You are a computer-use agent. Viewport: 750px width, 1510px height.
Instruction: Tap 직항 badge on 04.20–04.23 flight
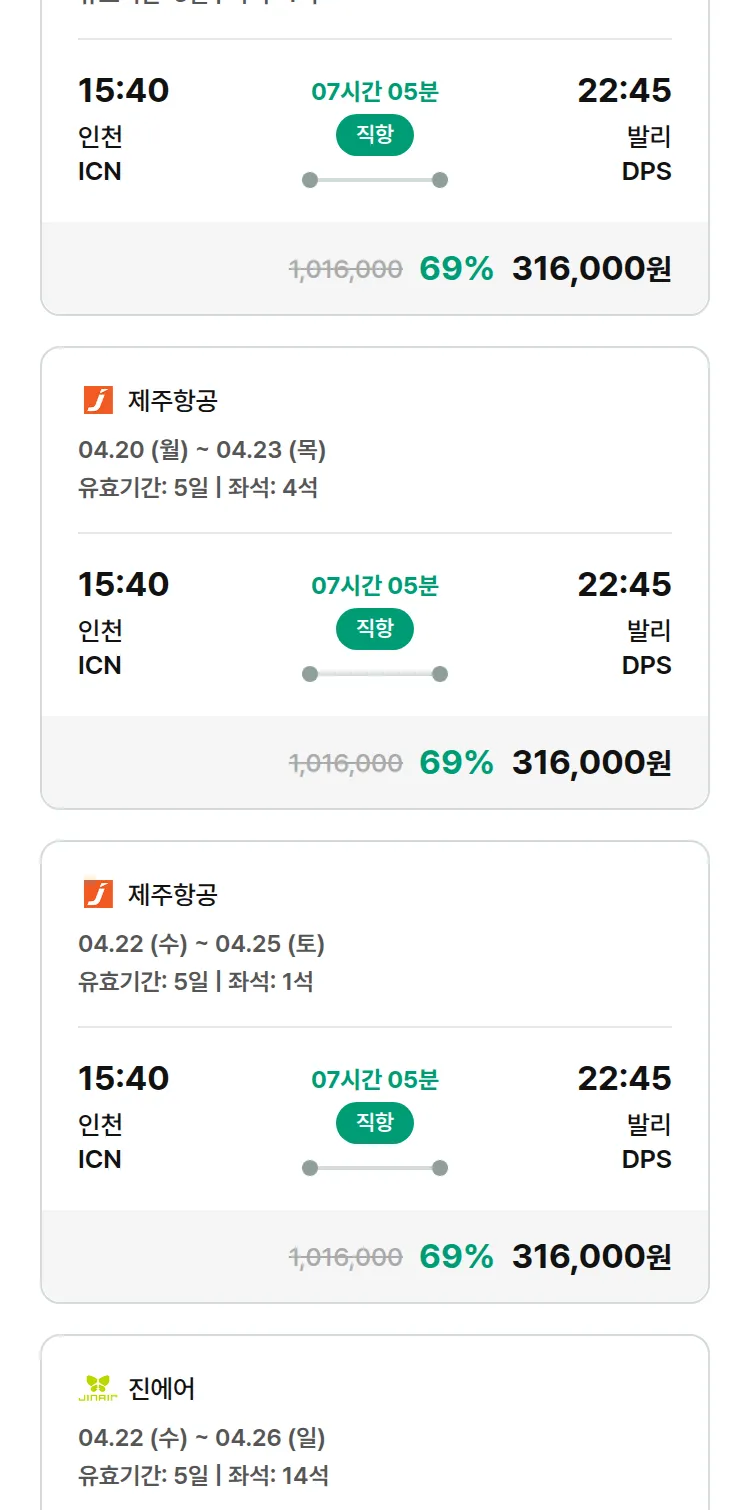375,629
